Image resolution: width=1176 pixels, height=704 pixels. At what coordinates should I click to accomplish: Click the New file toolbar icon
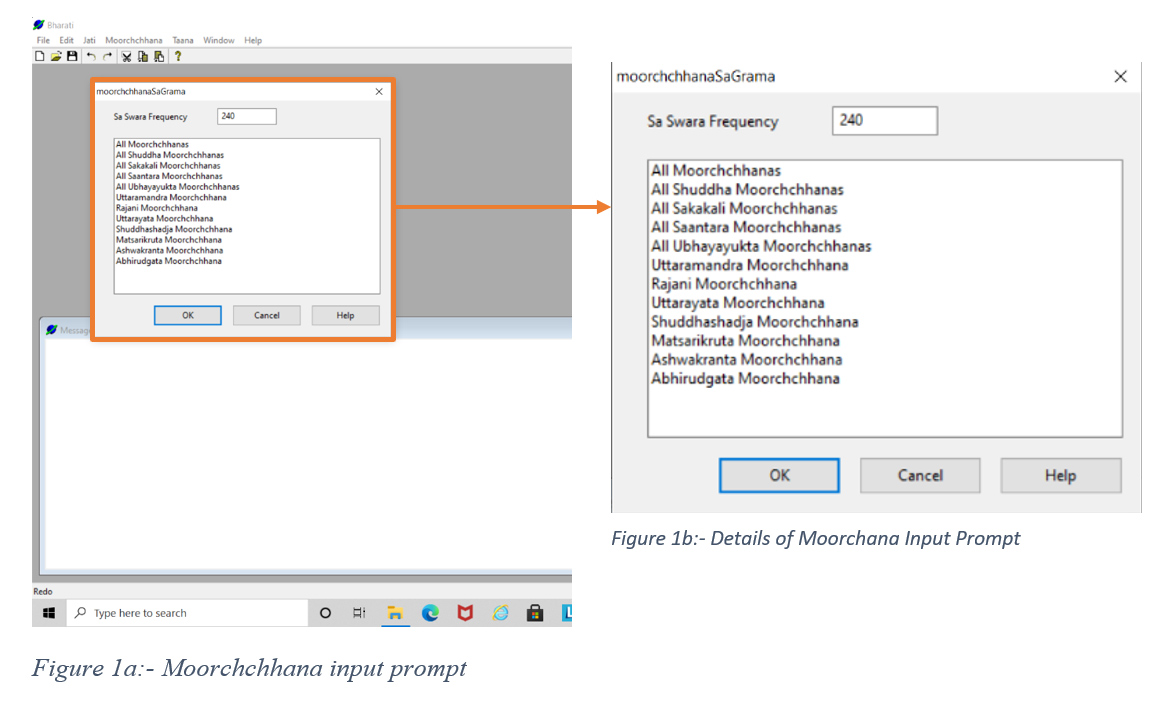click(x=40, y=57)
